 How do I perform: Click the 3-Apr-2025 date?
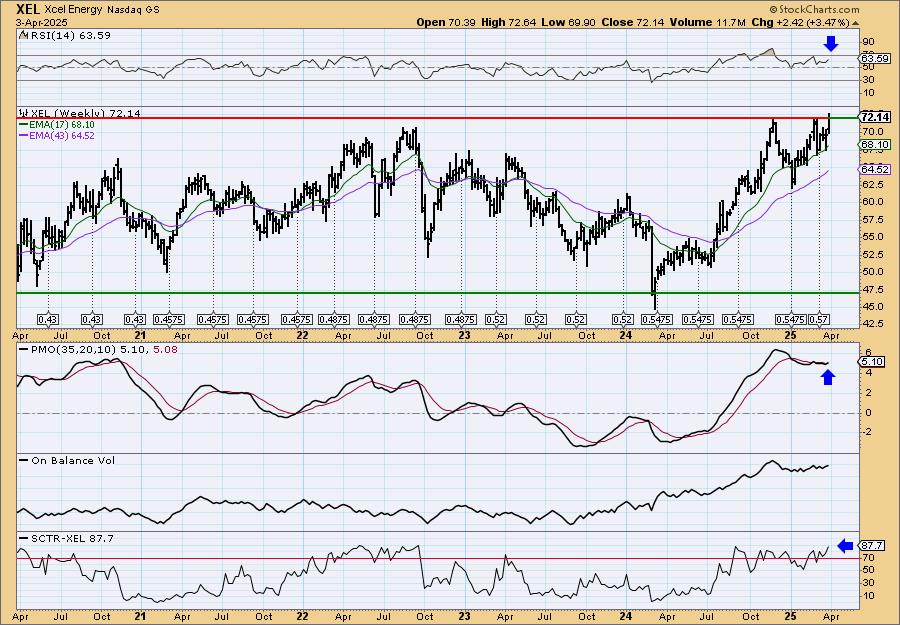click(x=42, y=23)
